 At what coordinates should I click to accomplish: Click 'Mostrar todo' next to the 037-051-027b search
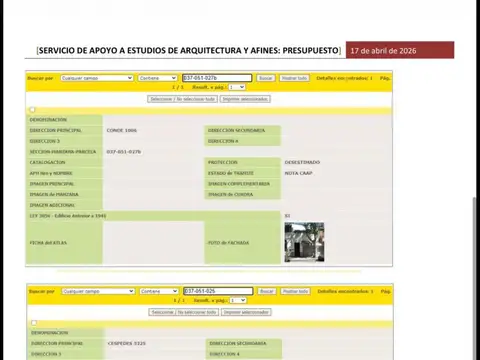coord(294,78)
